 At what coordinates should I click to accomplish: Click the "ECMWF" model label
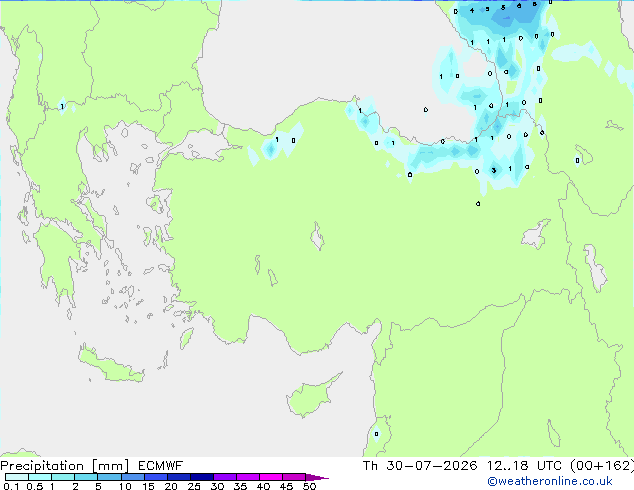point(161,466)
